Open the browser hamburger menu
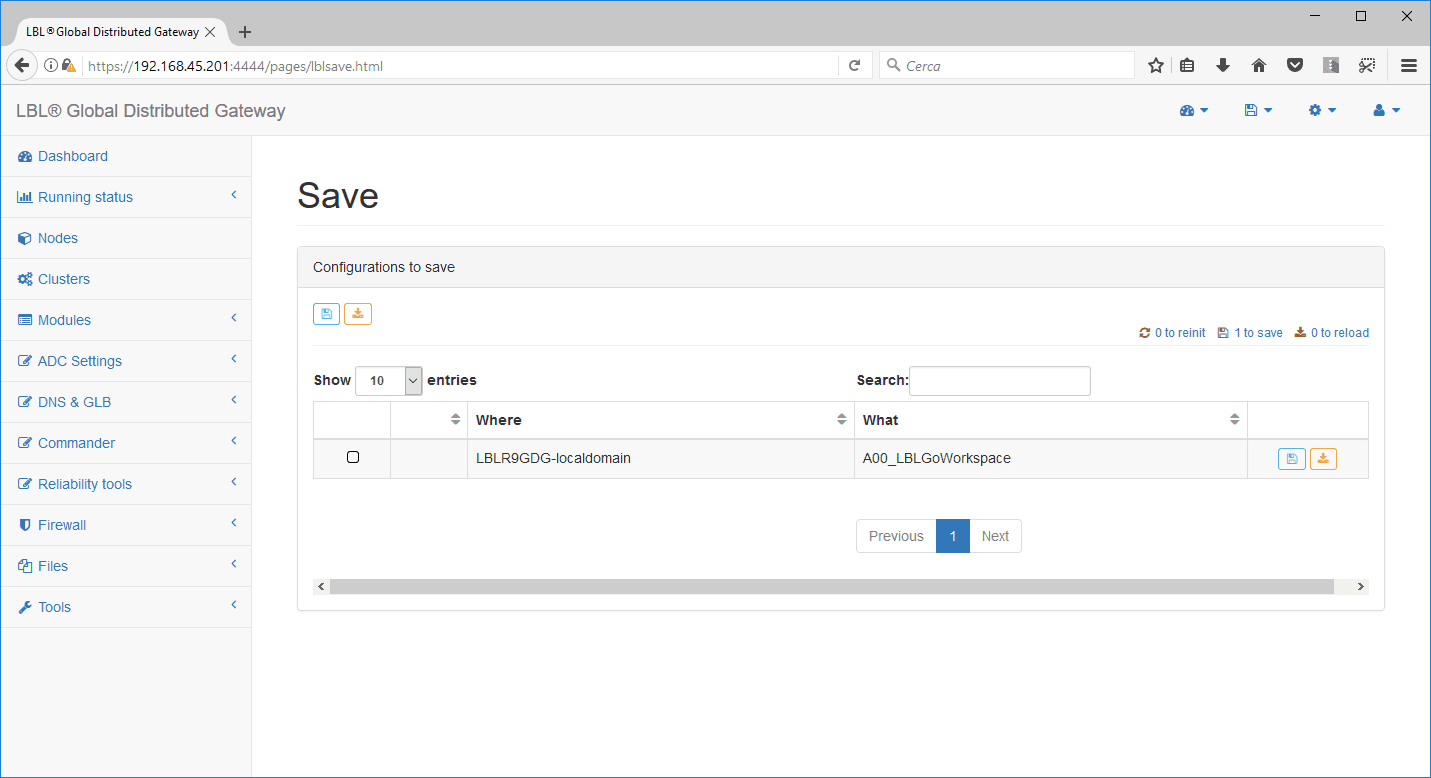 click(1409, 66)
